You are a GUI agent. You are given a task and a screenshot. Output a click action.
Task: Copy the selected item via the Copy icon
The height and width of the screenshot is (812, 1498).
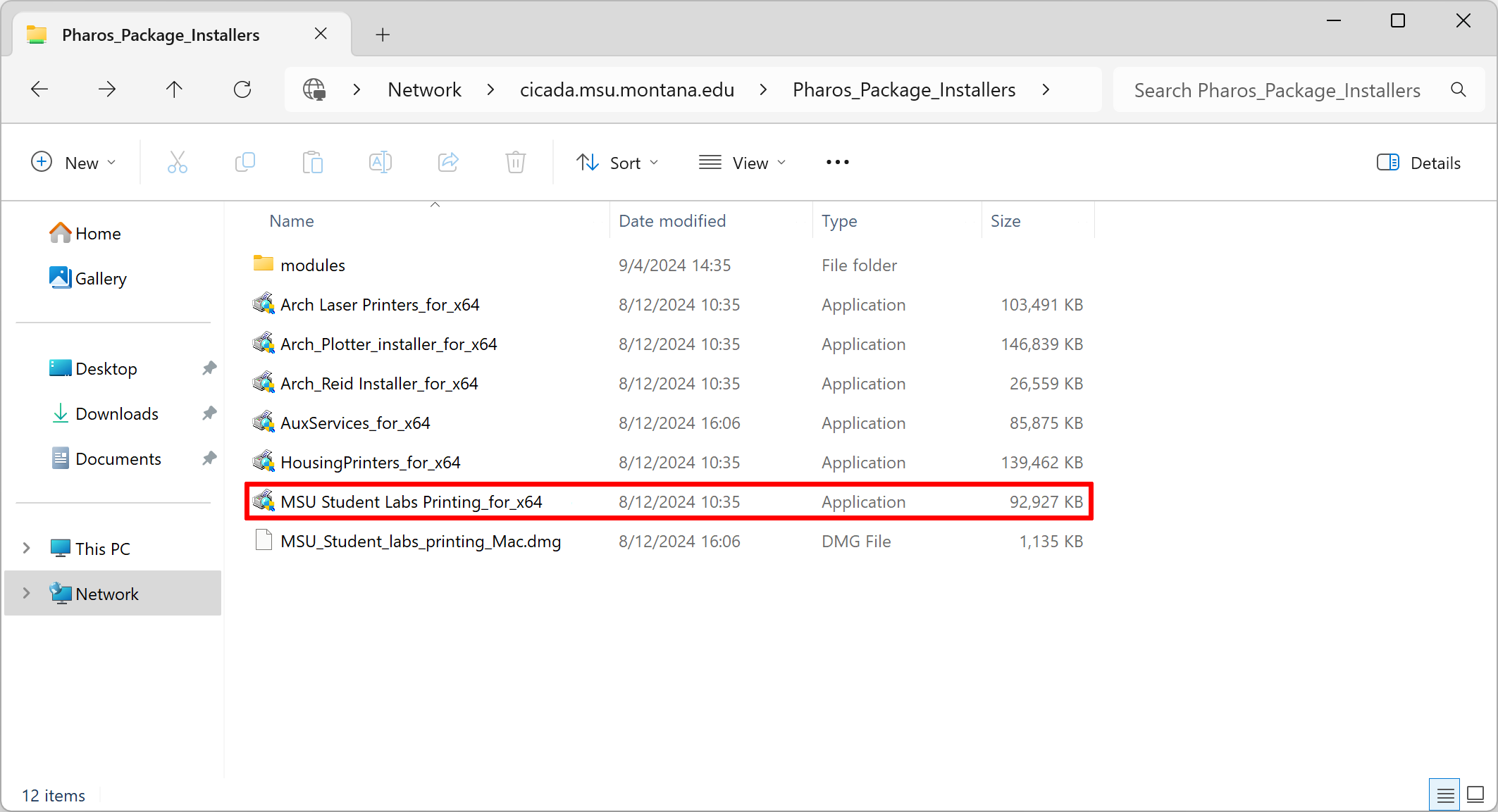point(245,162)
